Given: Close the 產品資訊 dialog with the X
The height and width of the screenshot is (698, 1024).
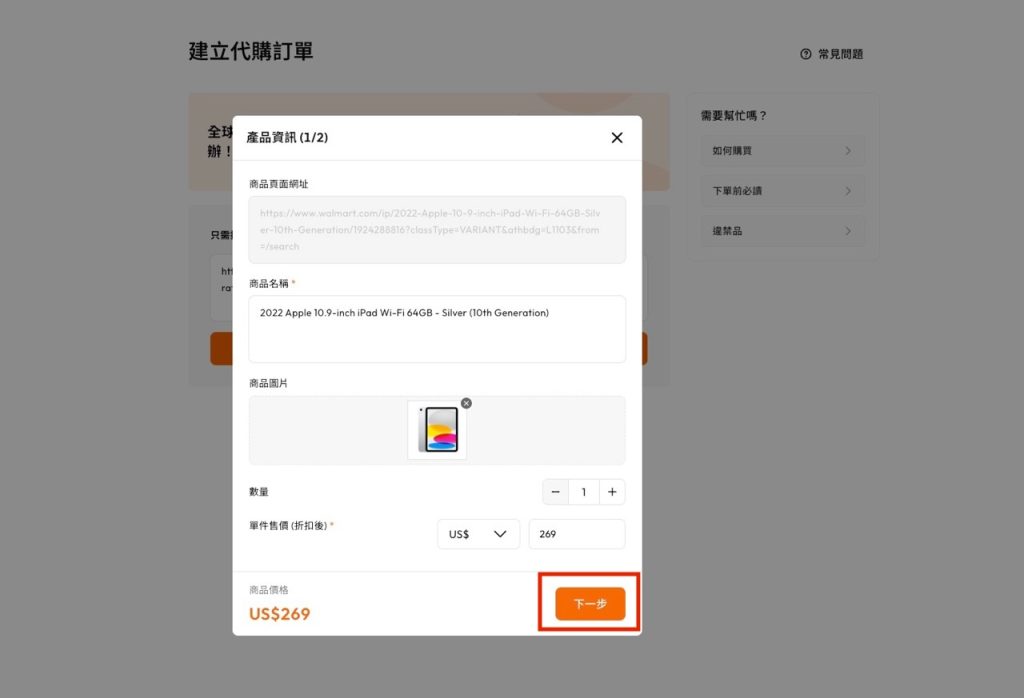Looking at the screenshot, I should coord(617,138).
